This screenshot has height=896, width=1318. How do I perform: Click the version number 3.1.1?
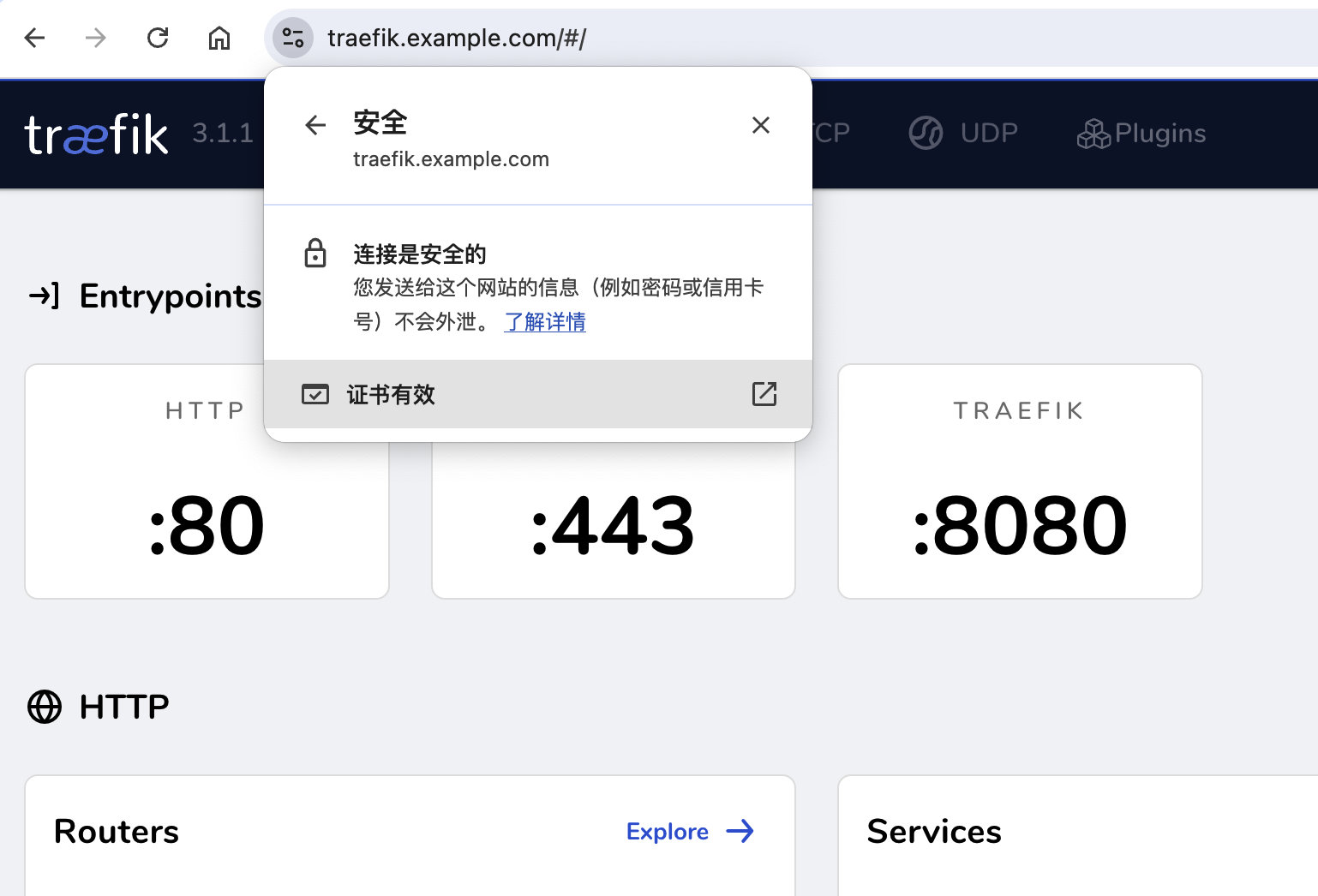pos(223,134)
